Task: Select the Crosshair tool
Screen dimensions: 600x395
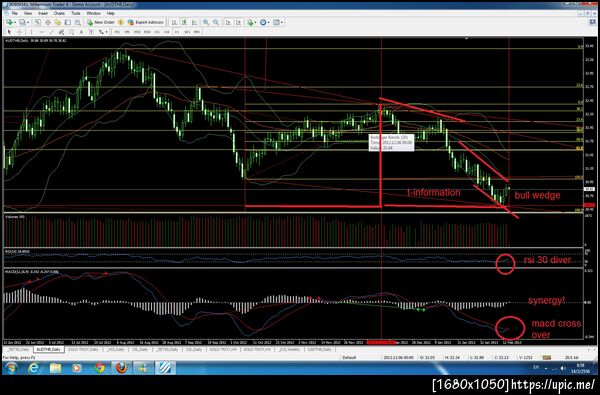Action: 19,32
